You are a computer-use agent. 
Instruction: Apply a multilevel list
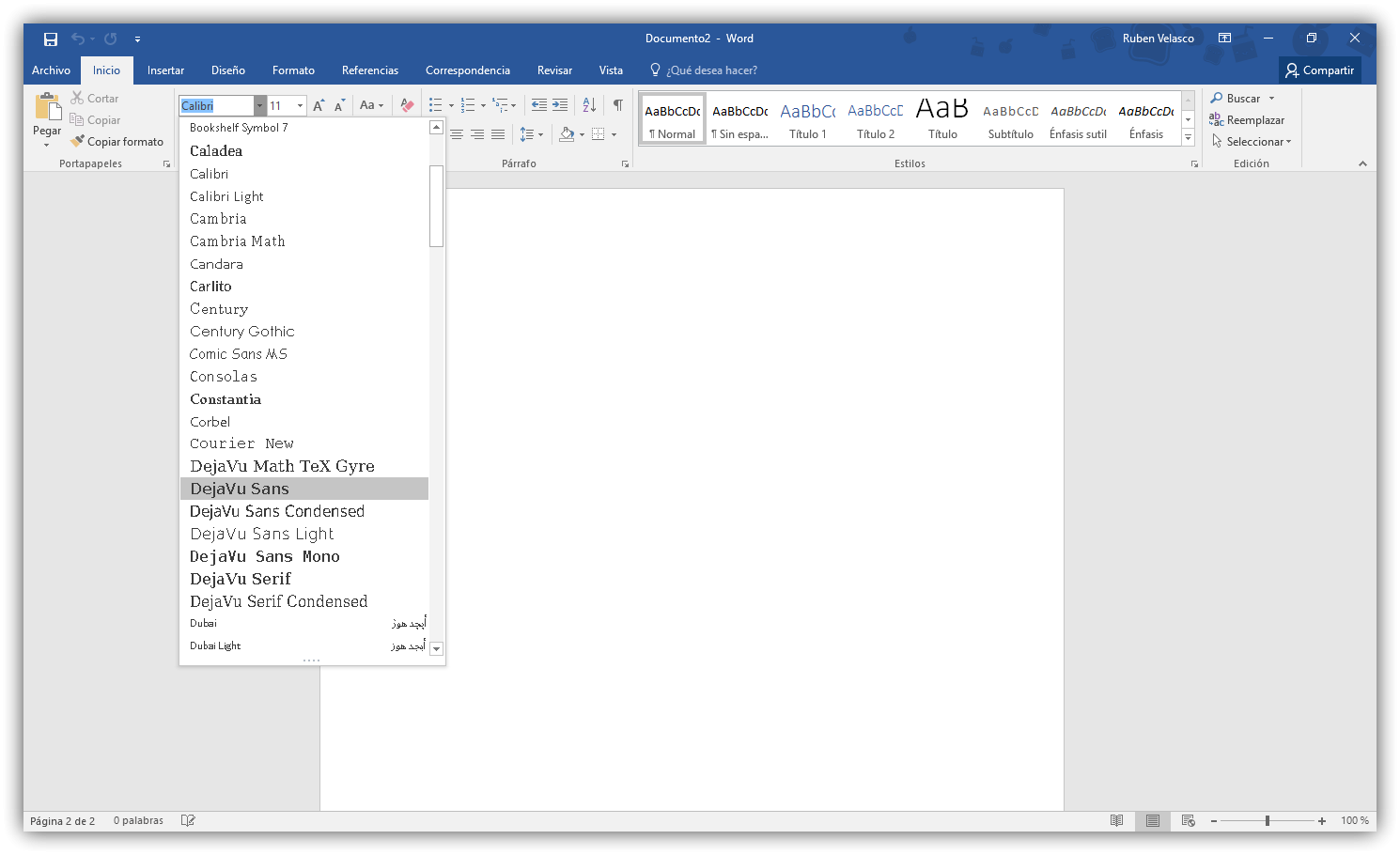point(500,105)
